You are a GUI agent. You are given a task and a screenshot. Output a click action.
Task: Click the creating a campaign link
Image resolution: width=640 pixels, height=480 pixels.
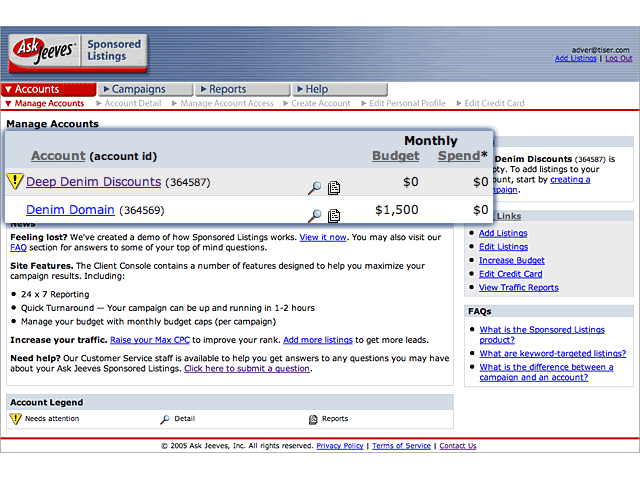tap(570, 180)
